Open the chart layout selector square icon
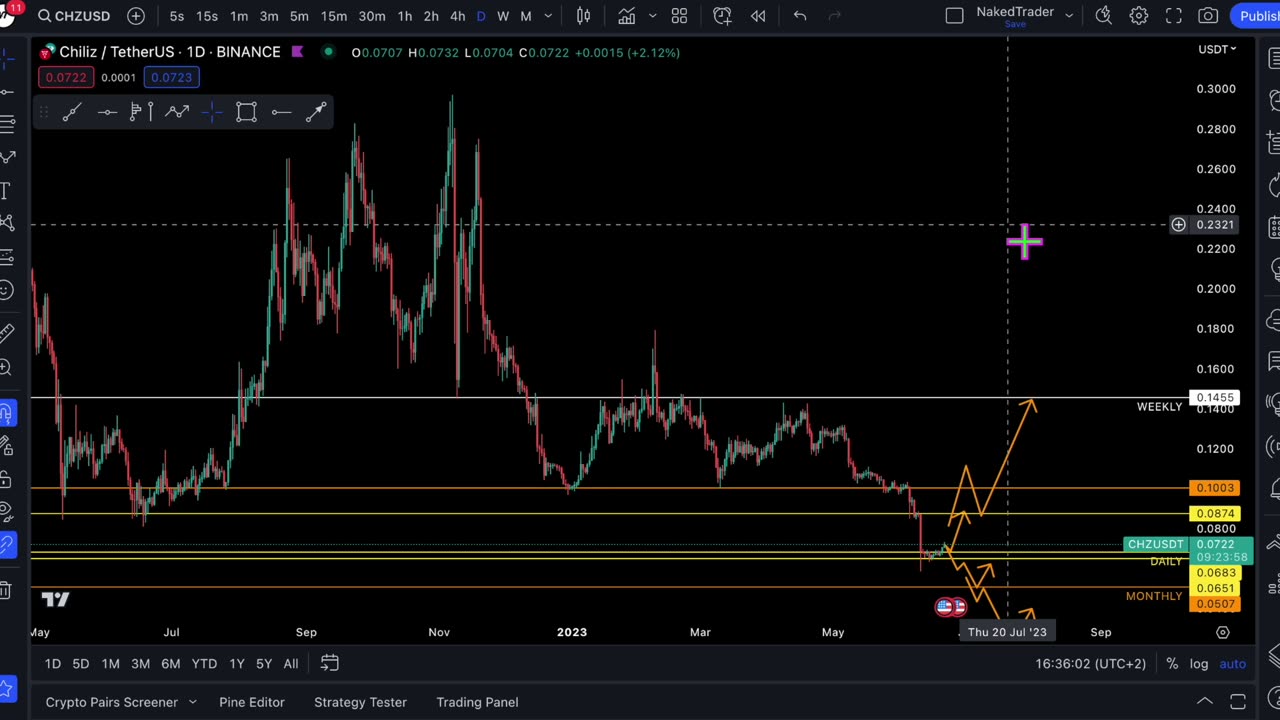 coord(954,16)
